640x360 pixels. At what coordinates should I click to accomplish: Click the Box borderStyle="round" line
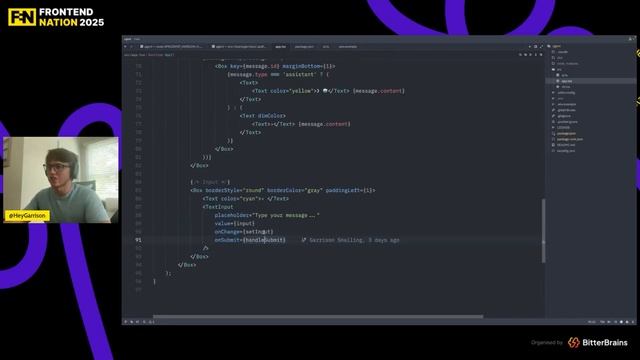click(x=282, y=190)
